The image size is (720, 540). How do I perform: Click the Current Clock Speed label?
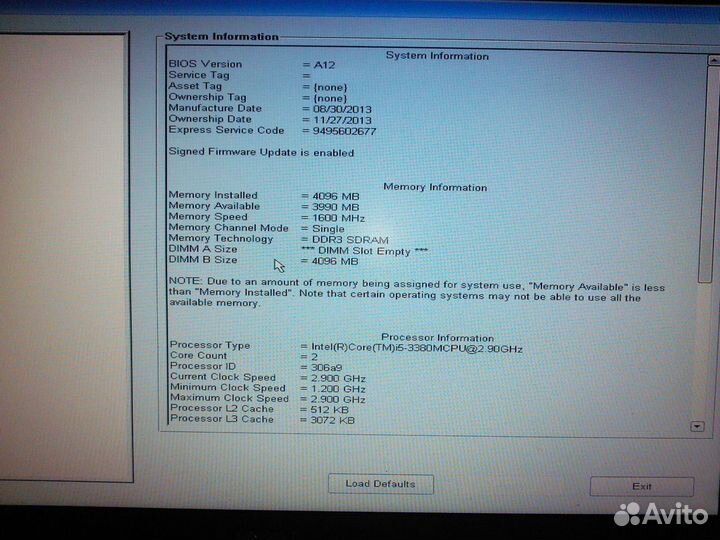(x=223, y=377)
